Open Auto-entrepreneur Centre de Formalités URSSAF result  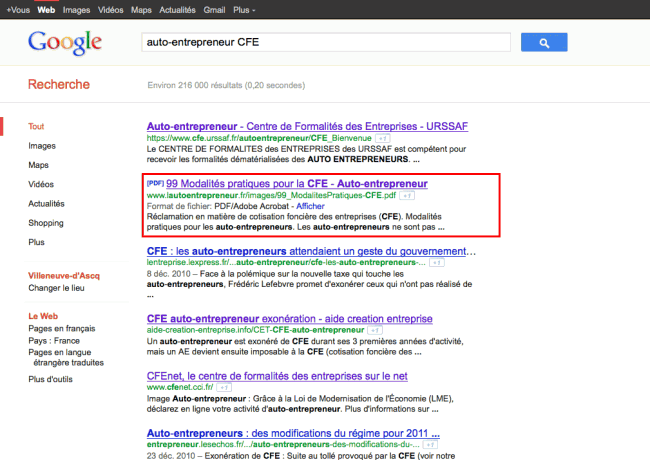tap(307, 126)
